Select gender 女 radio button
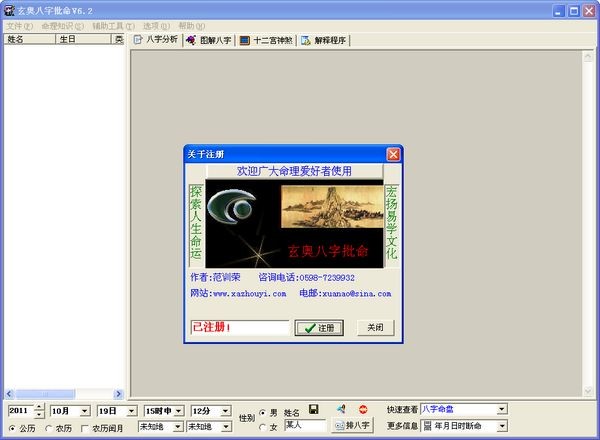The height and width of the screenshot is (440, 600). pyautogui.click(x=262, y=427)
